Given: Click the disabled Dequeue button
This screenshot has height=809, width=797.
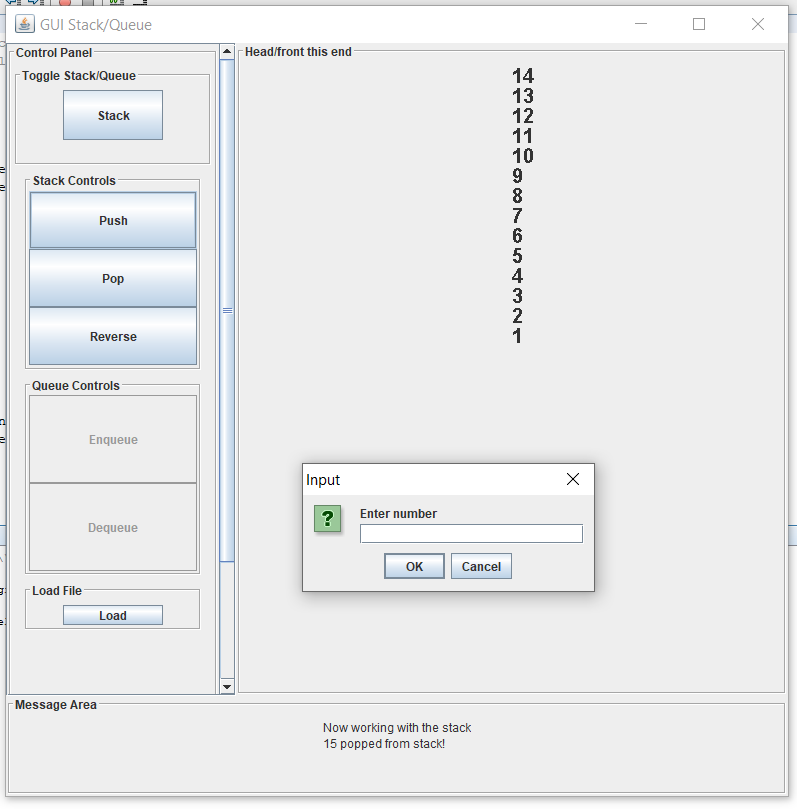Looking at the screenshot, I should coord(113,527).
